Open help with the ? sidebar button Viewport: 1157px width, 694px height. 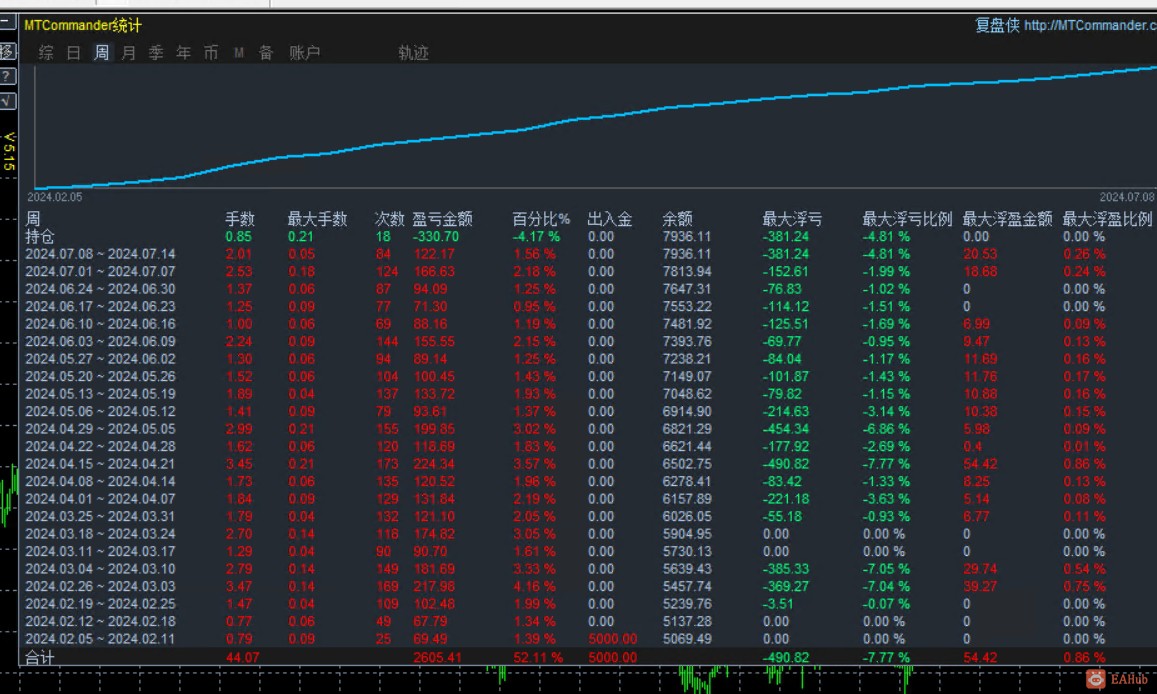click(x=7, y=77)
